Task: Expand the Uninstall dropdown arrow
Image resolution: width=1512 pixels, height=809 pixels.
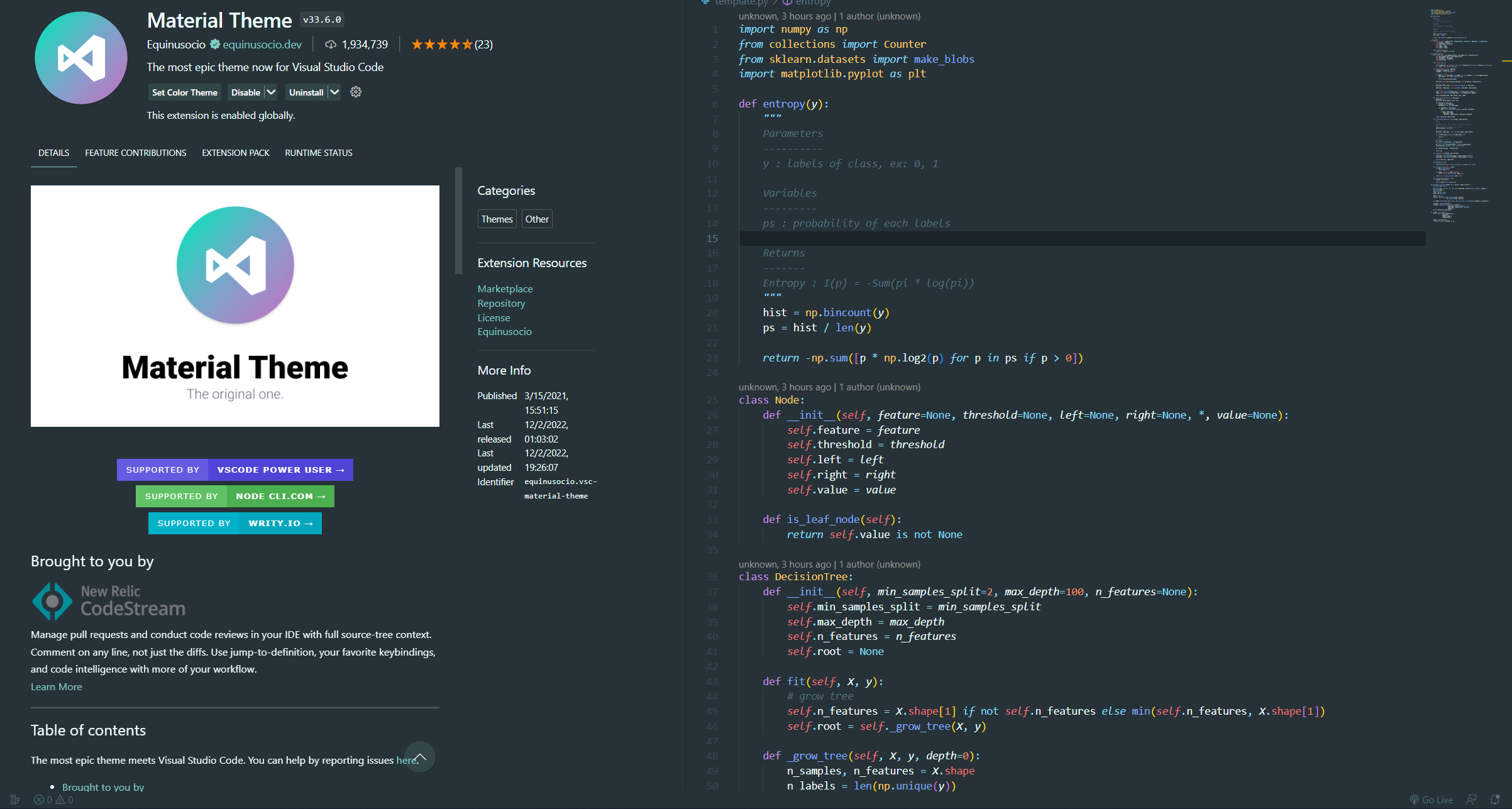Action: pos(334,92)
